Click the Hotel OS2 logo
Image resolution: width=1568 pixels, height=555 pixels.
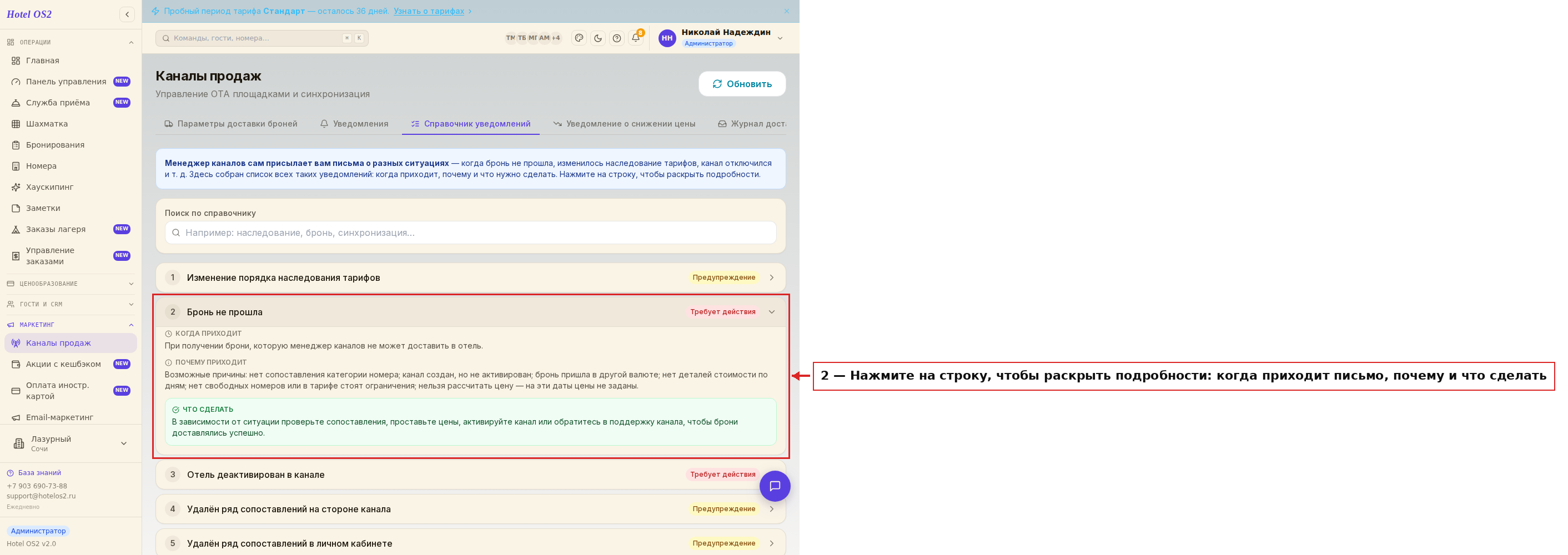point(29,14)
